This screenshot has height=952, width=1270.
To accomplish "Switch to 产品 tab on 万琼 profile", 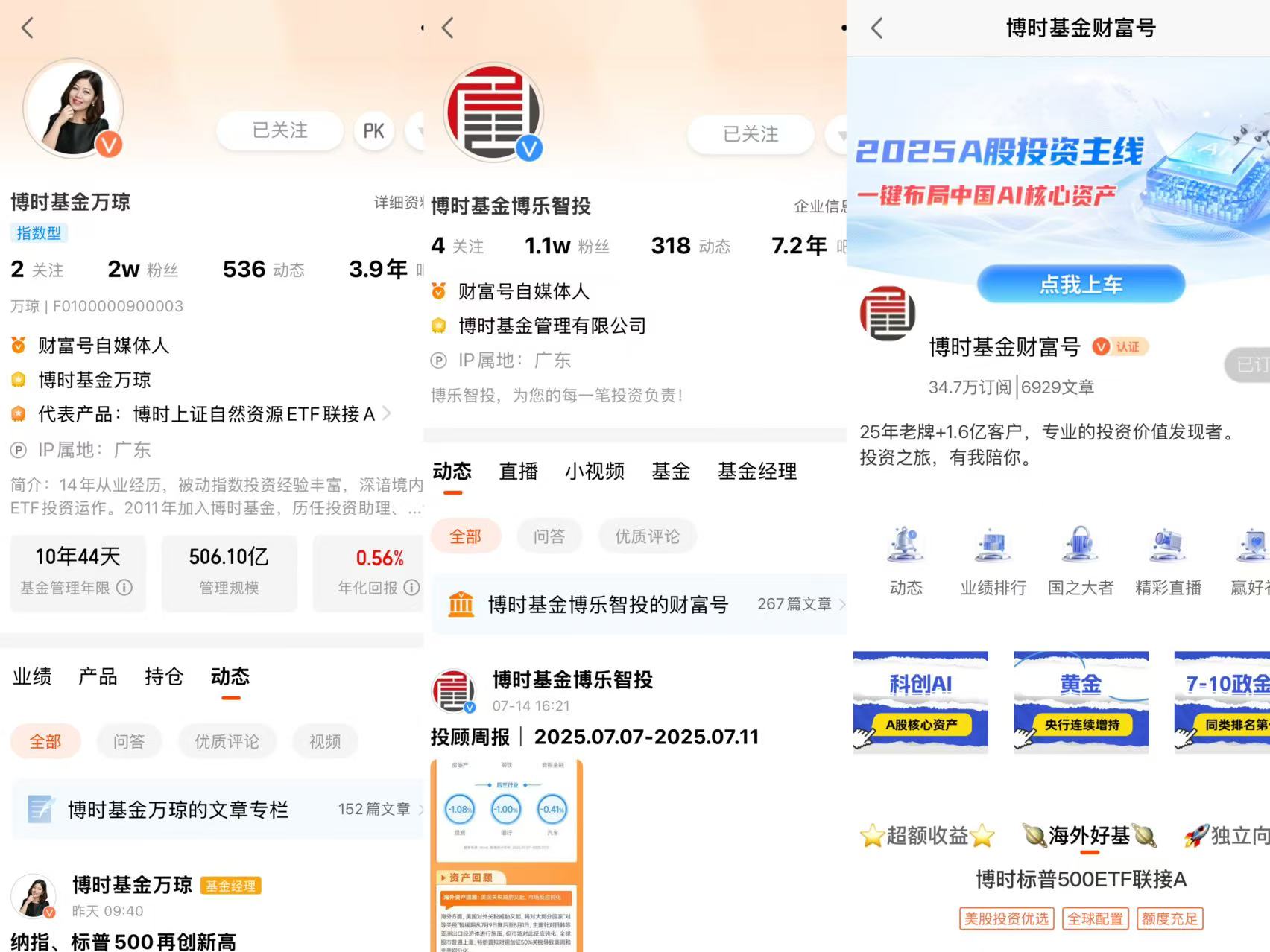I will pyautogui.click(x=98, y=676).
